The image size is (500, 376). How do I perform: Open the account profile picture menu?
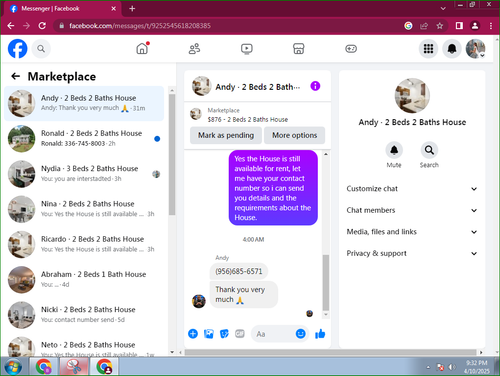pyautogui.click(x=475, y=49)
